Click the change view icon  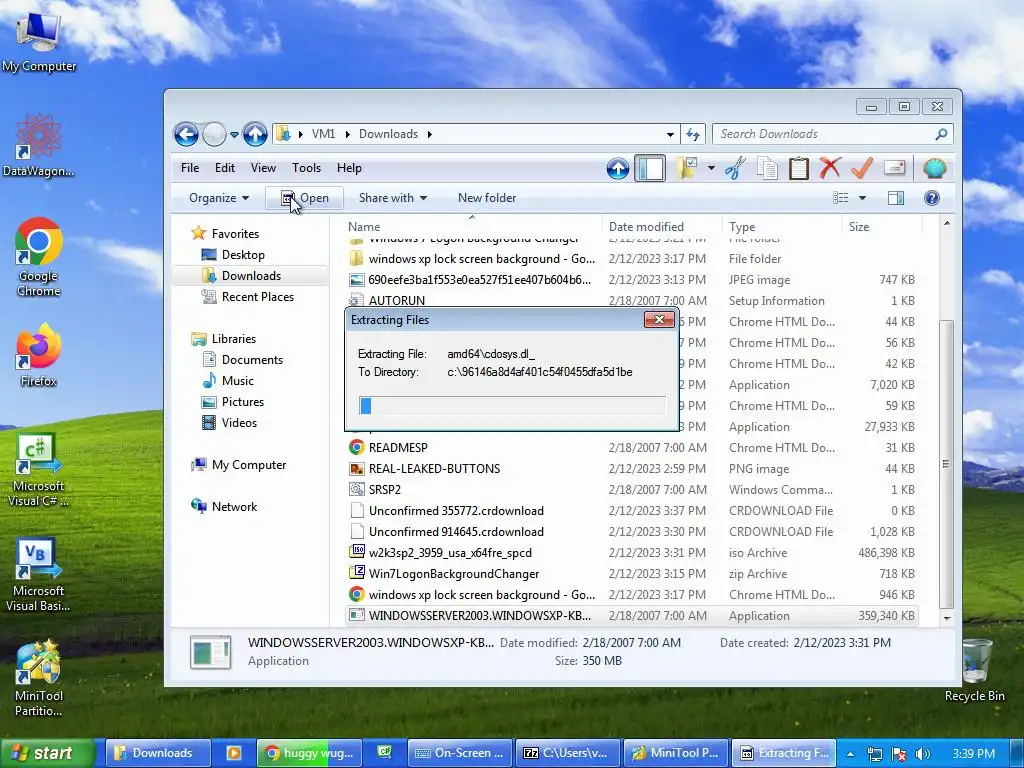point(841,198)
